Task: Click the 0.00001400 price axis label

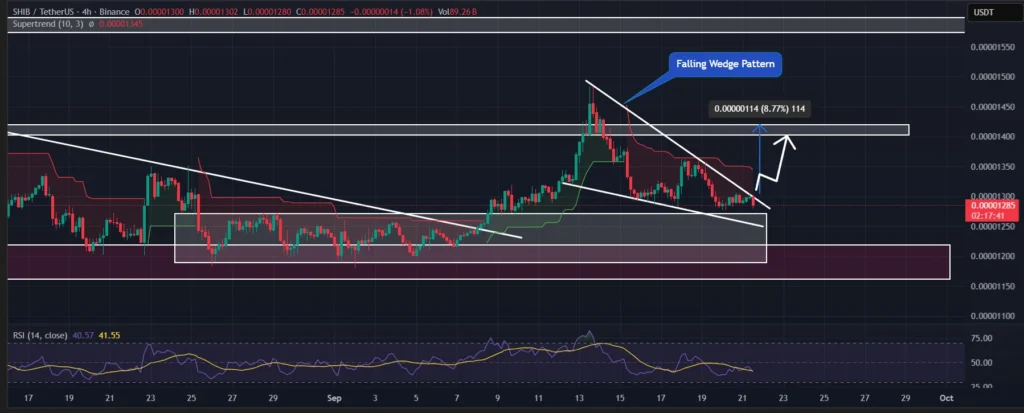Action: 992,137
